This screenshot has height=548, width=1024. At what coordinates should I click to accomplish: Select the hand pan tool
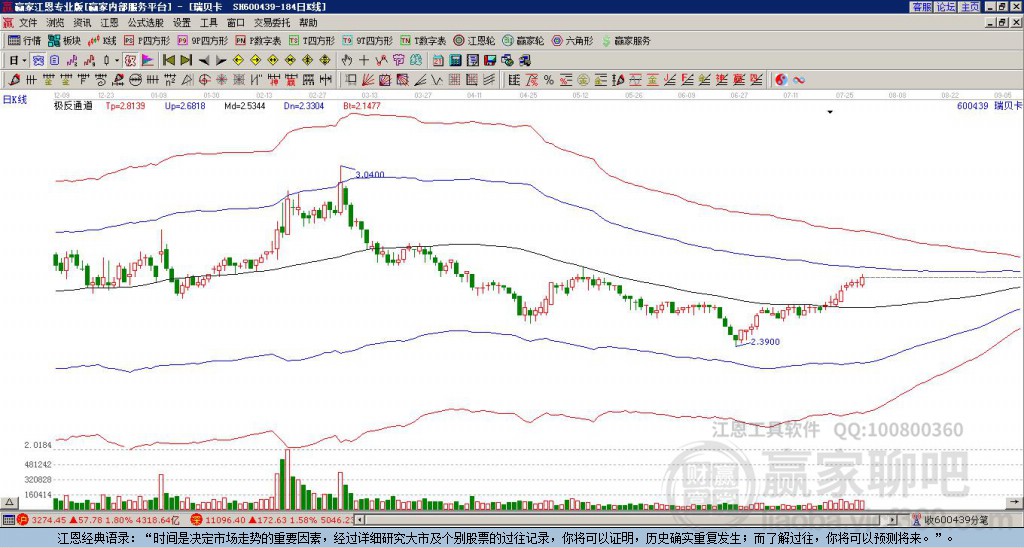click(347, 61)
